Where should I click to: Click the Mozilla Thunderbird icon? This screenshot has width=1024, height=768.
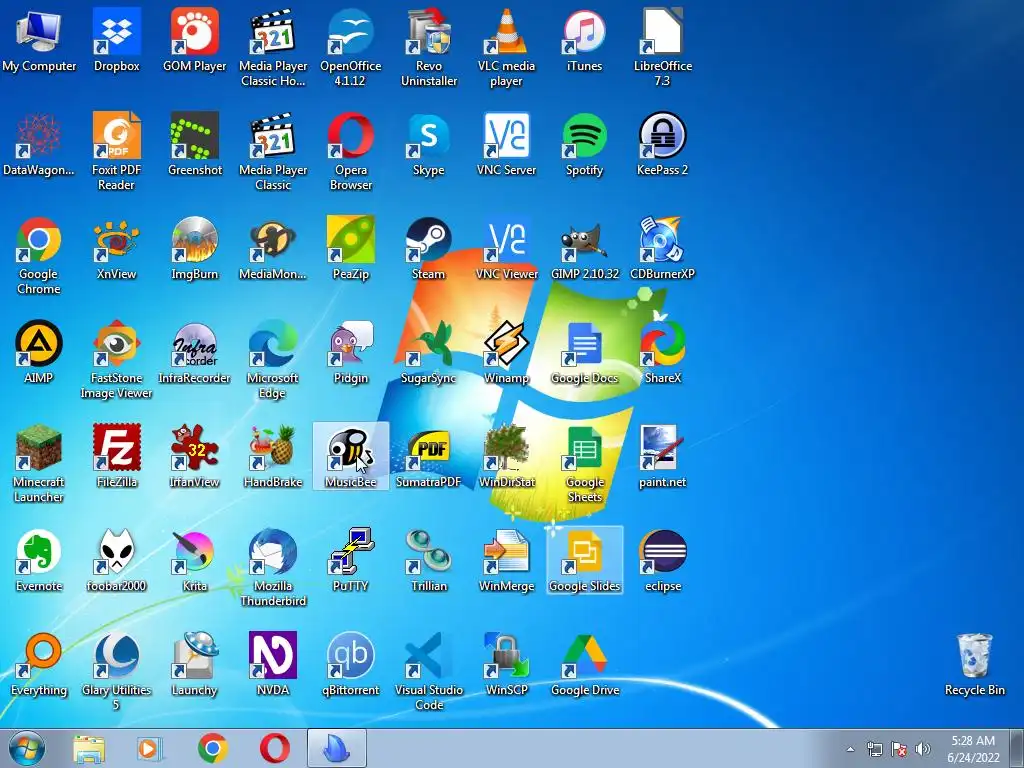click(x=272, y=567)
